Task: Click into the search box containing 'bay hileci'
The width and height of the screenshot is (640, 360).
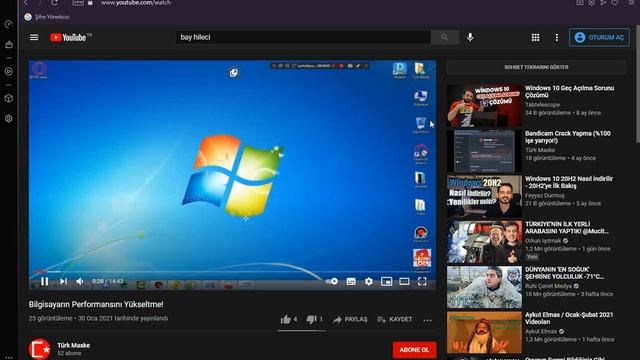Action: (x=303, y=37)
